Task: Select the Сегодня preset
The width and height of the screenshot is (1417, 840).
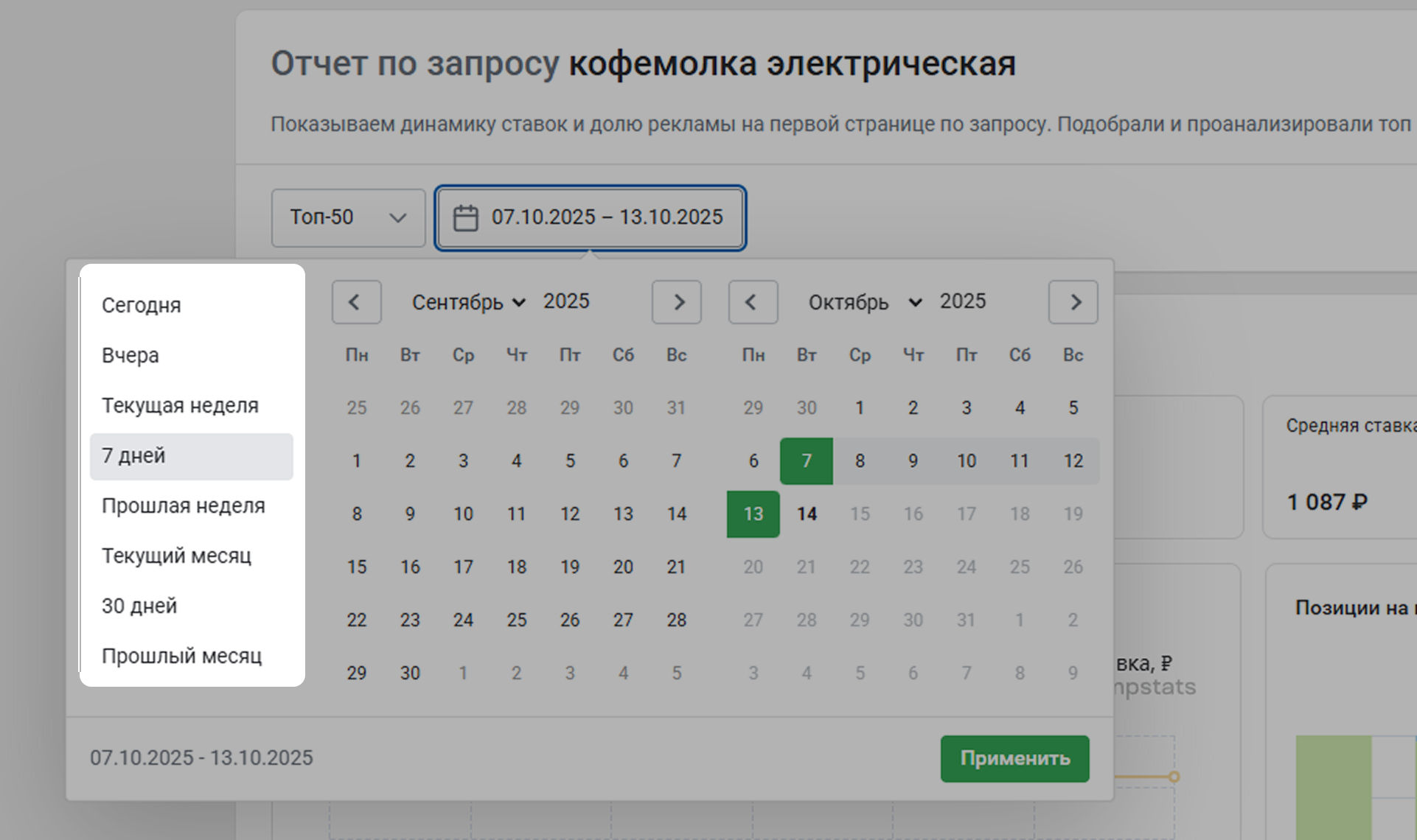Action: (x=142, y=305)
